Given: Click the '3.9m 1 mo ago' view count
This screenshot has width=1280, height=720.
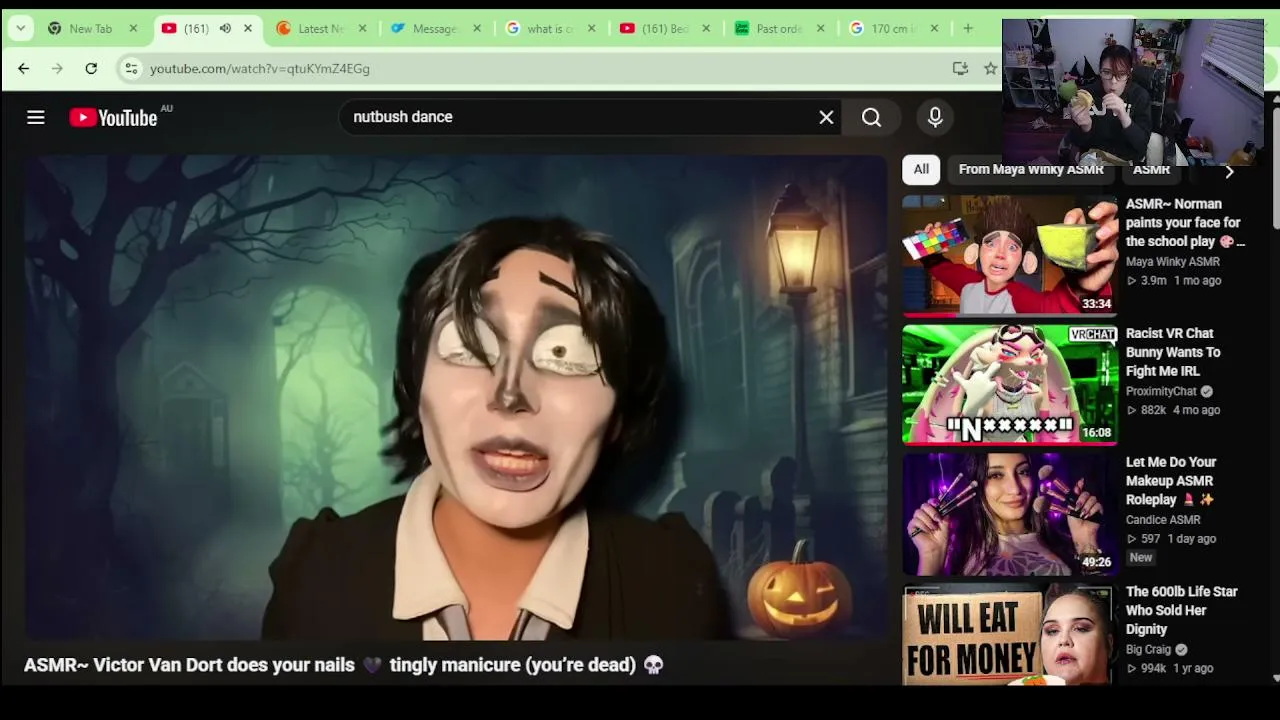Looking at the screenshot, I should point(1173,281).
